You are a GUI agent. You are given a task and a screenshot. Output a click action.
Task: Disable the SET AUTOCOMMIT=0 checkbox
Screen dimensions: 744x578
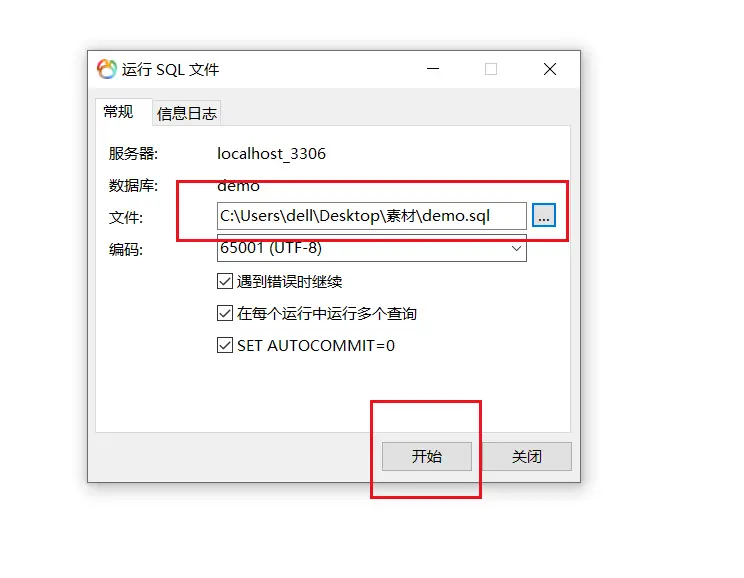(x=225, y=345)
